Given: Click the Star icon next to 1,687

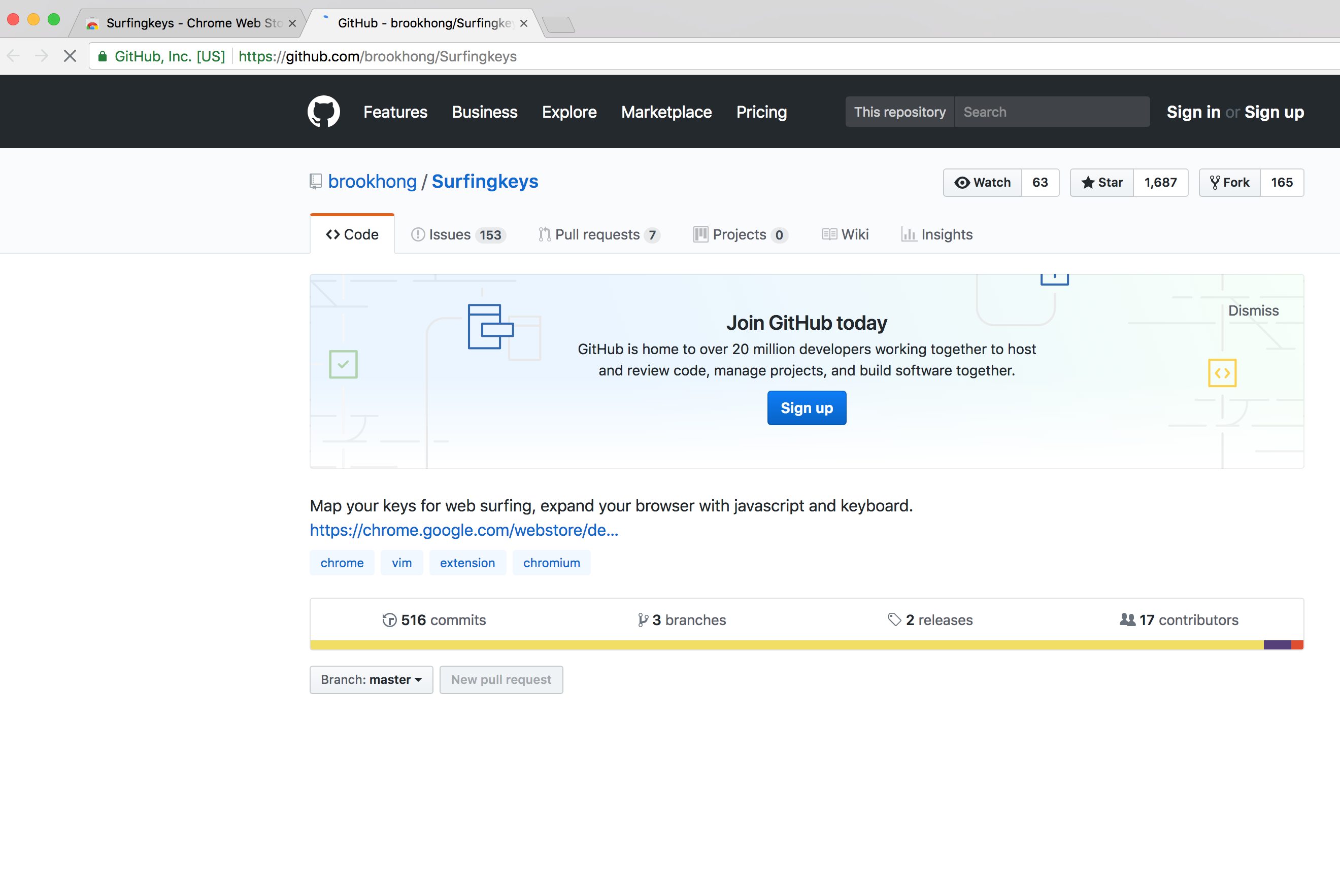Looking at the screenshot, I should pyautogui.click(x=1088, y=182).
